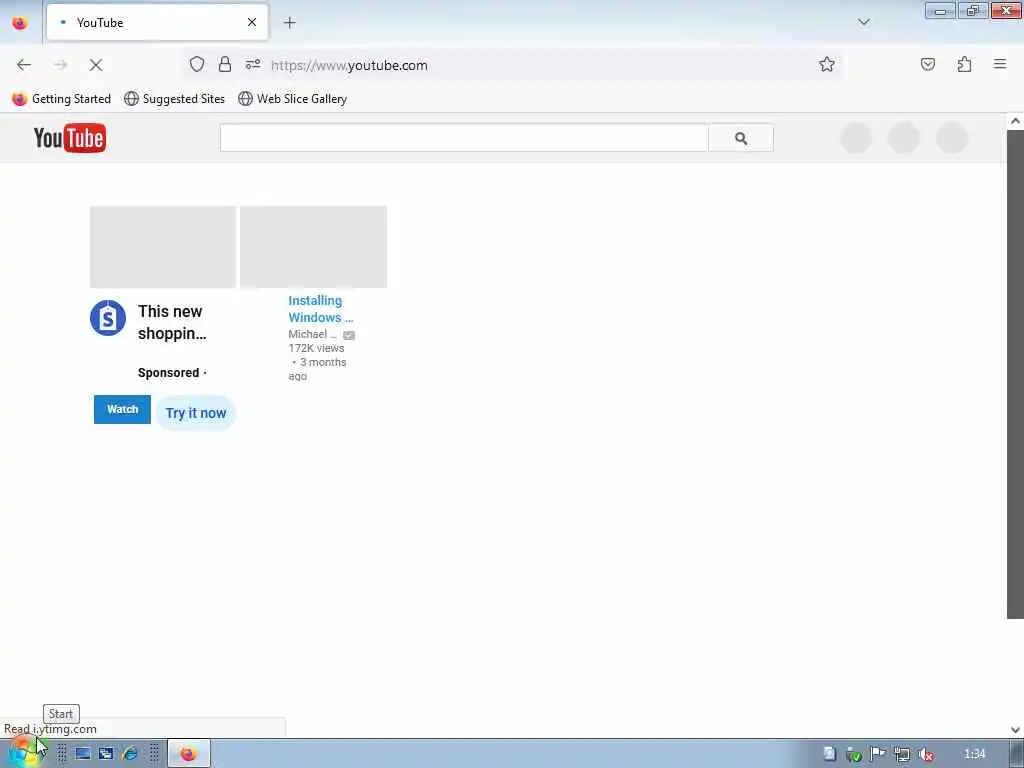Bookmark this page with the star icon
Viewport: 1024px width, 768px height.
[x=827, y=64]
